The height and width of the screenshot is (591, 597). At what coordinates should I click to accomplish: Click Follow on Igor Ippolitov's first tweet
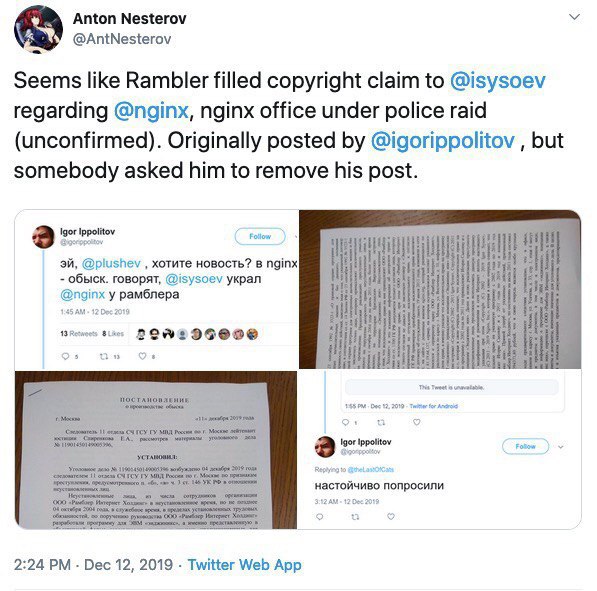pyautogui.click(x=260, y=236)
